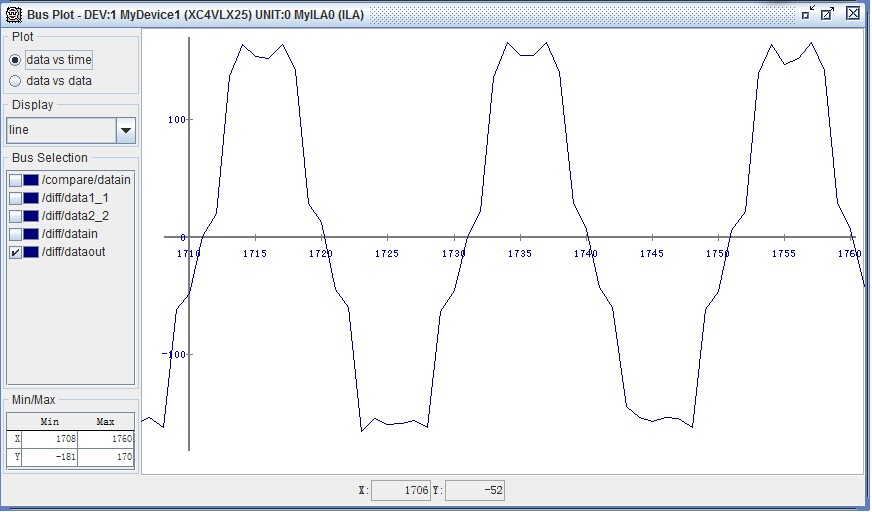Screen dimensions: 872x512
Task: Open the Display type dropdown arrow
Action: [x=126, y=130]
